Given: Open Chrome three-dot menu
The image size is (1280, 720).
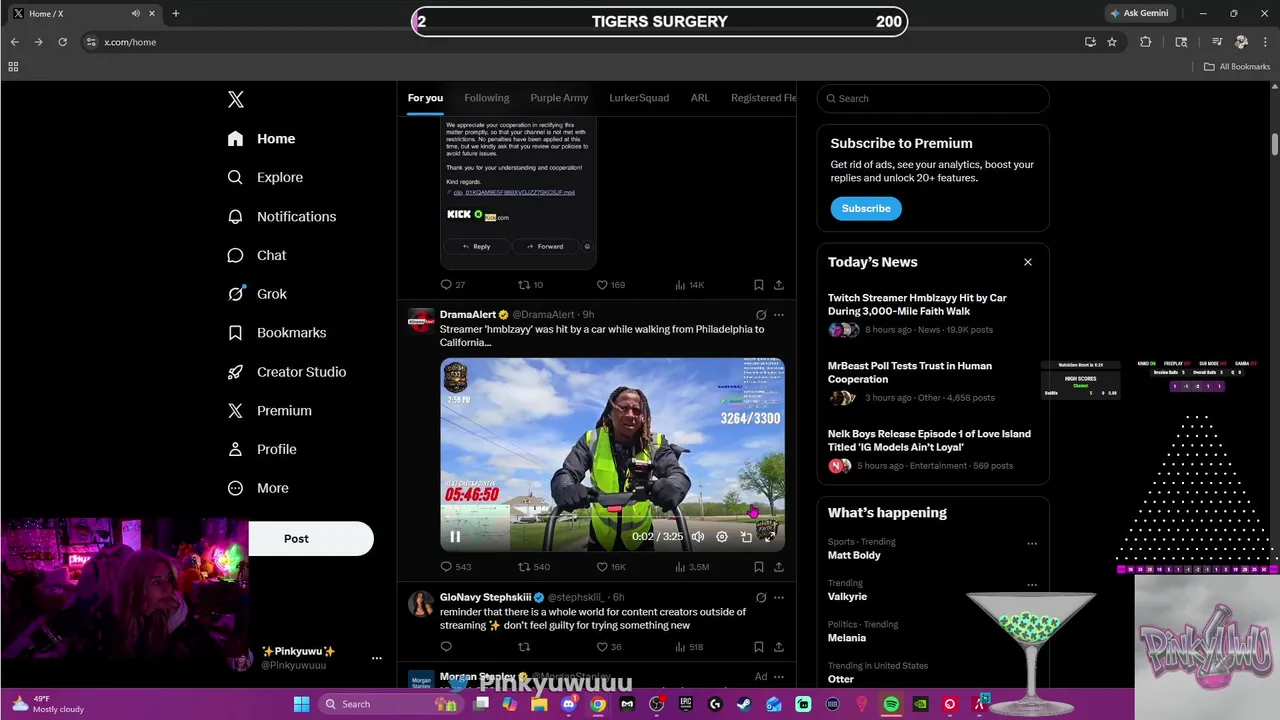Looking at the screenshot, I should tap(1264, 42).
